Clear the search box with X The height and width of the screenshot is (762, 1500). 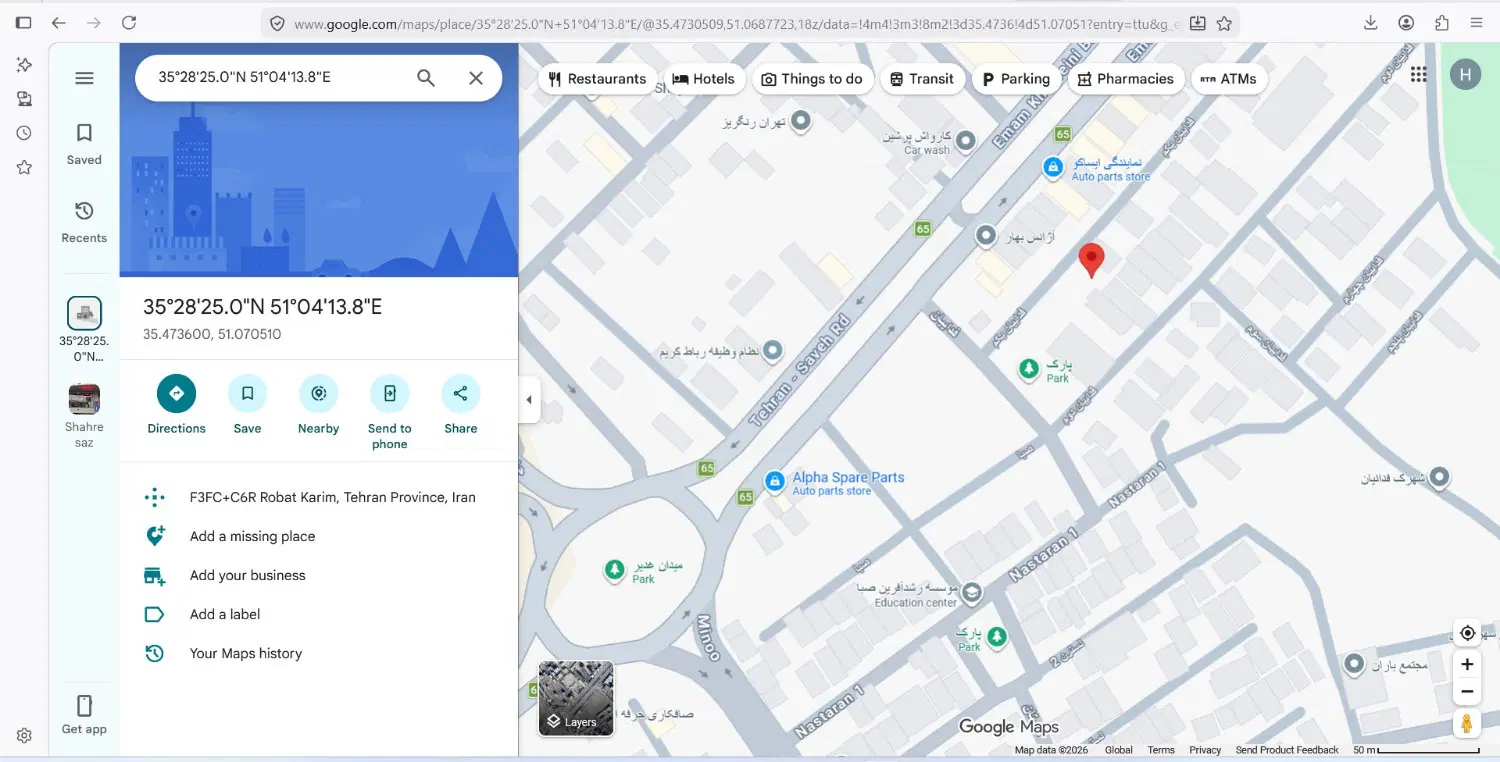click(x=476, y=78)
